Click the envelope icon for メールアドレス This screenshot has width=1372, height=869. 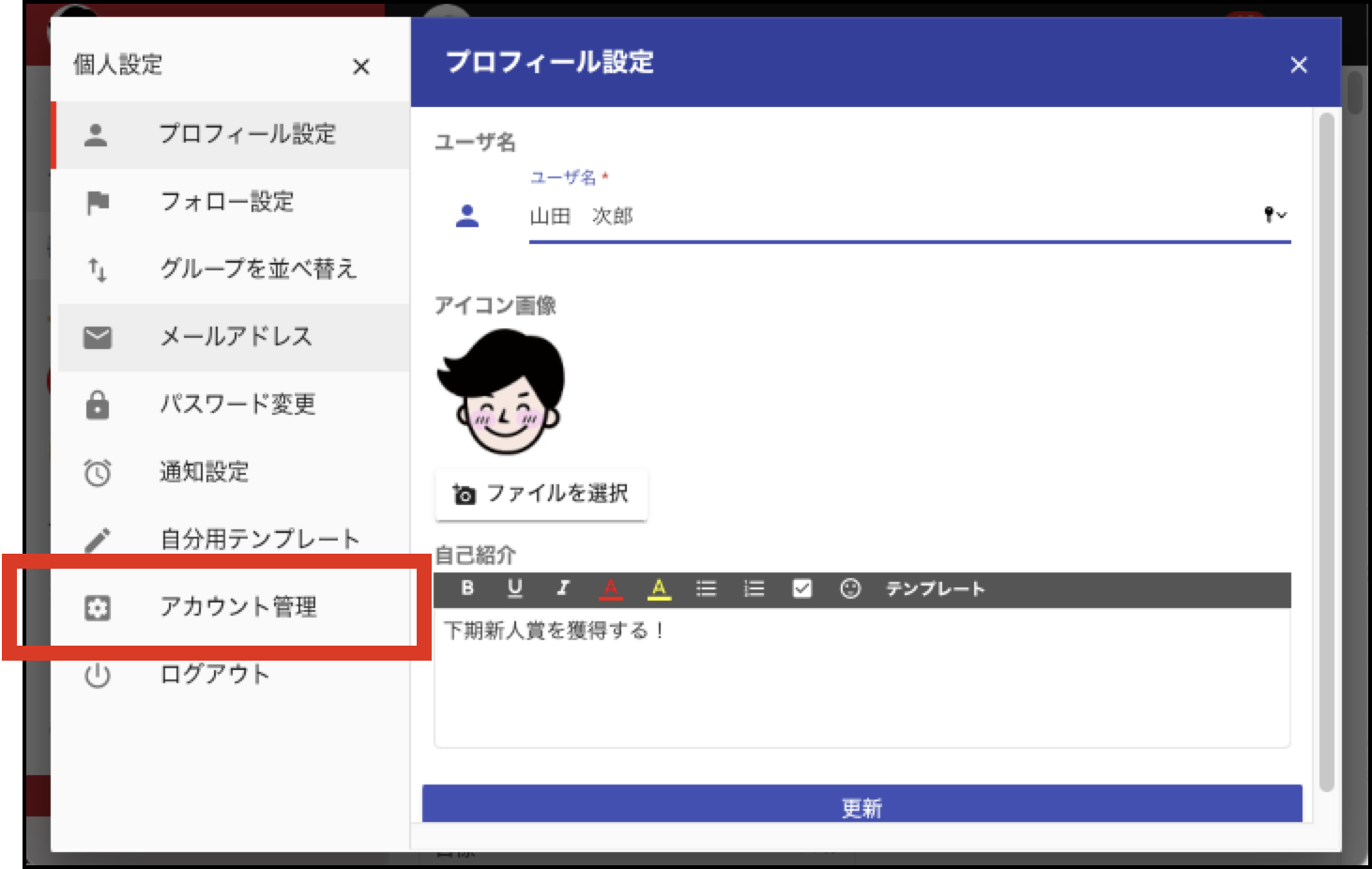(98, 338)
